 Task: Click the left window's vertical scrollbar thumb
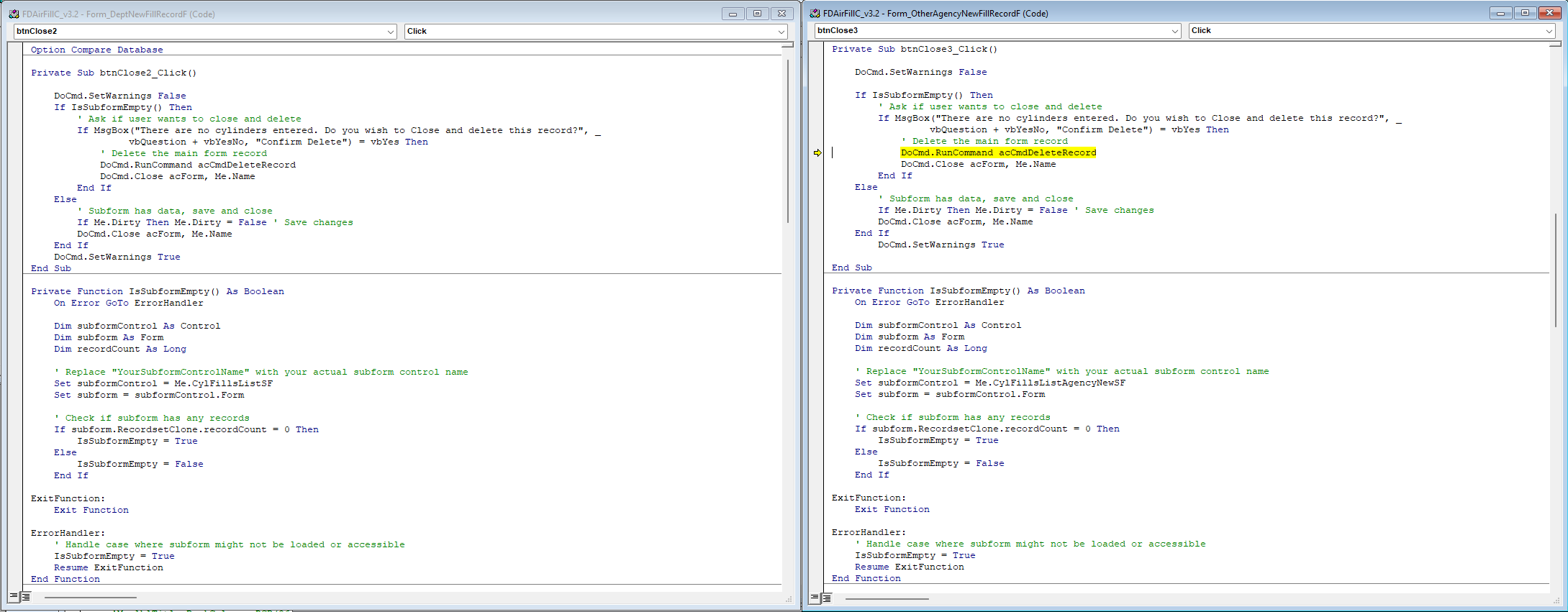pyautogui.click(x=788, y=141)
